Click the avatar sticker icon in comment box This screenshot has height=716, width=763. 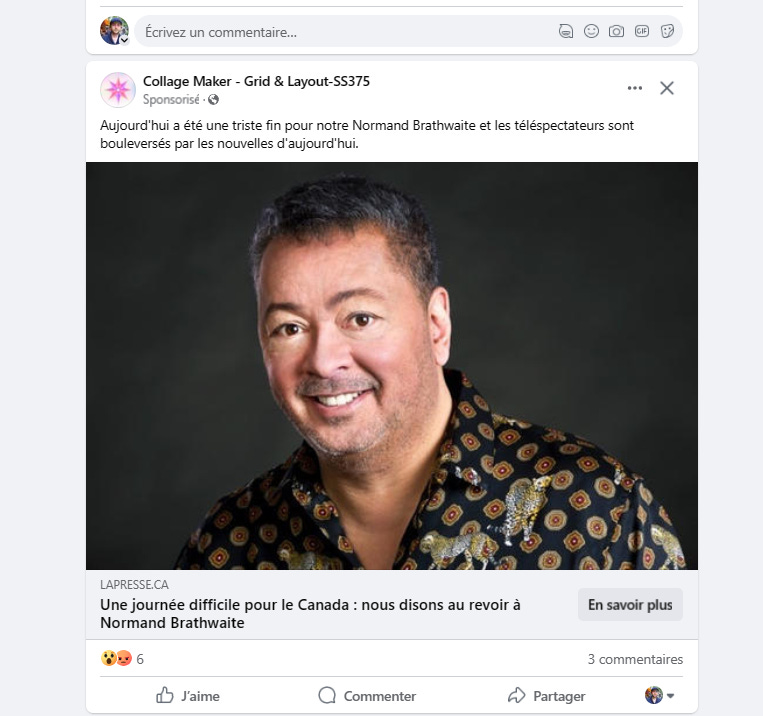click(565, 31)
